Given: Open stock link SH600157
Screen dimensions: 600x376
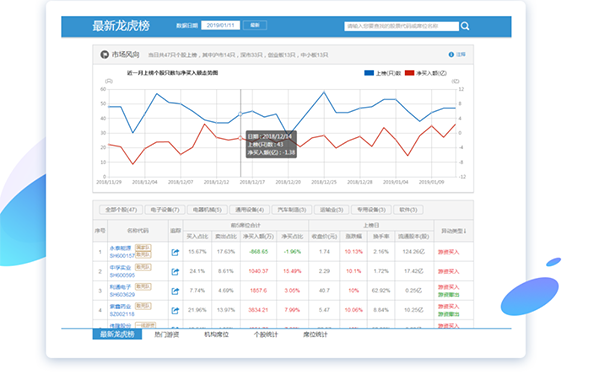Looking at the screenshot, I should pos(122,256).
